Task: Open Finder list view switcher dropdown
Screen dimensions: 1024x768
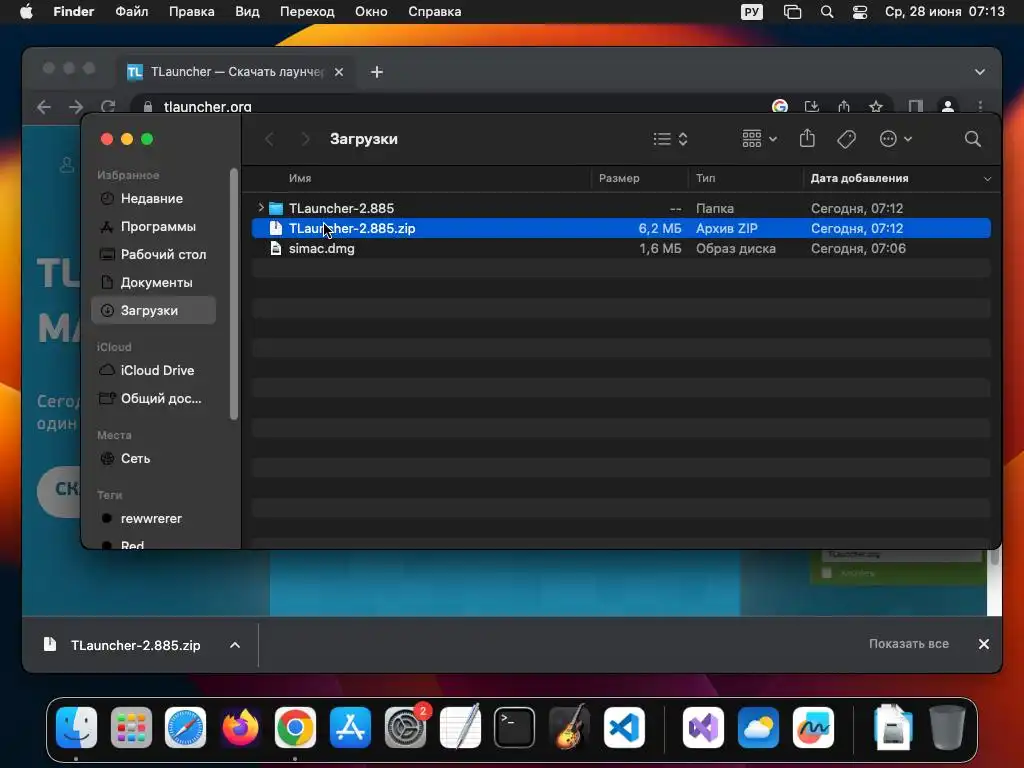Action: 670,139
